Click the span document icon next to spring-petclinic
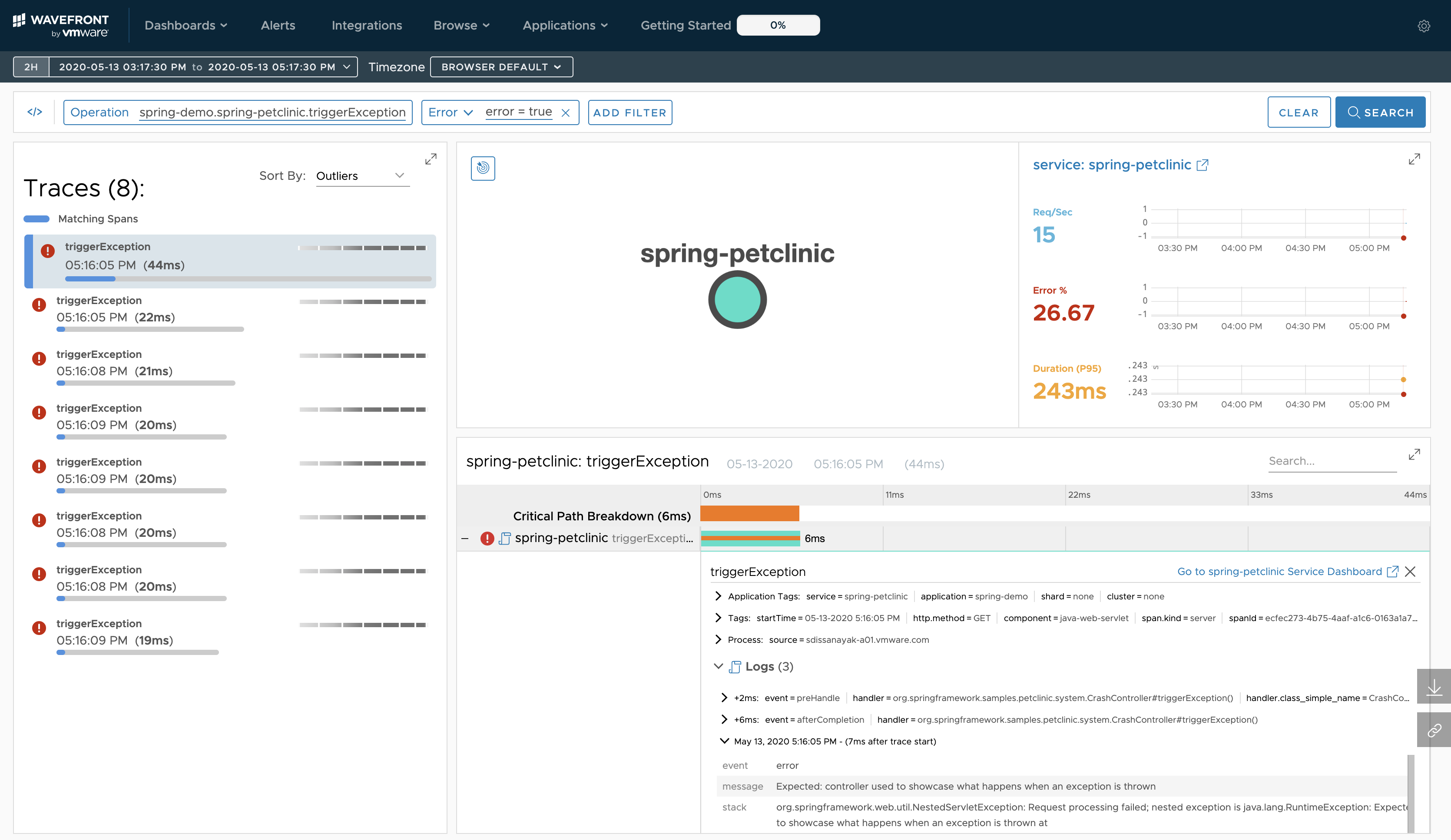Image resolution: width=1451 pixels, height=840 pixels. 505,538
